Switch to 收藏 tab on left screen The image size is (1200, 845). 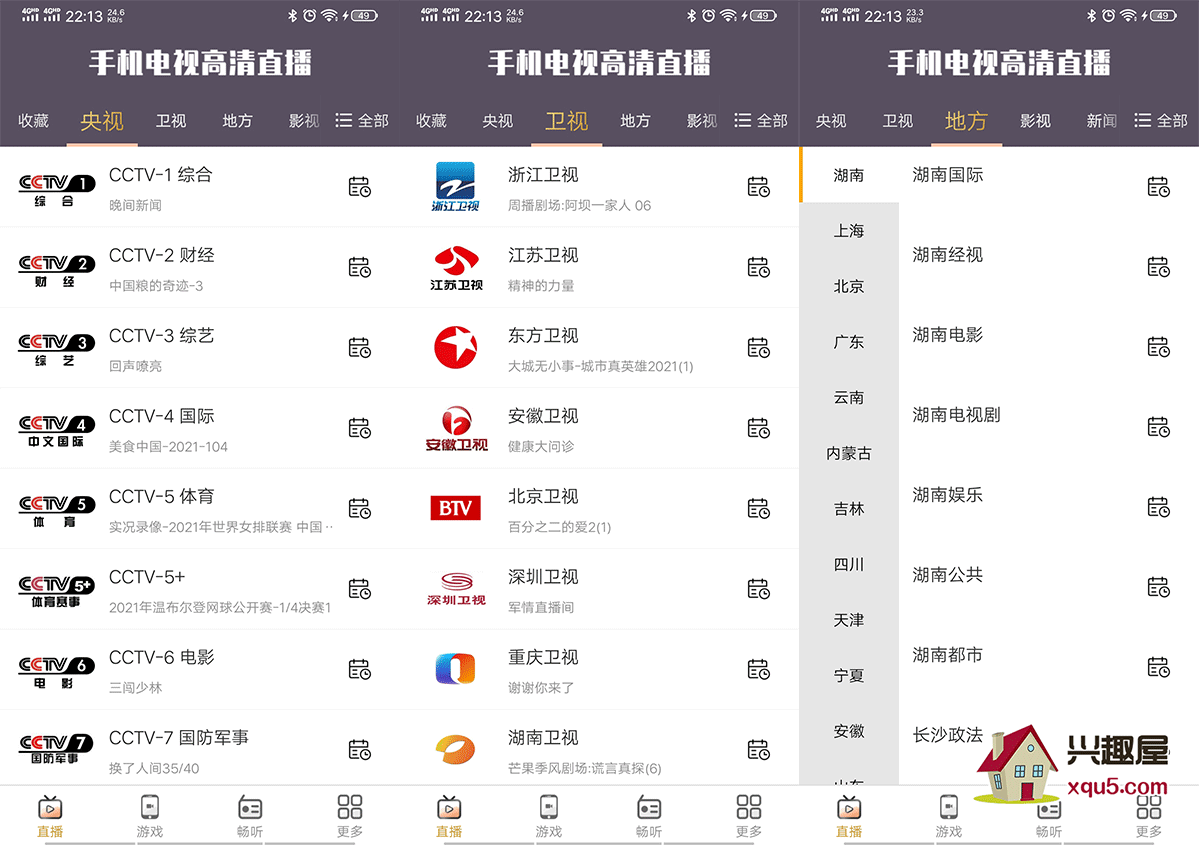(x=33, y=121)
